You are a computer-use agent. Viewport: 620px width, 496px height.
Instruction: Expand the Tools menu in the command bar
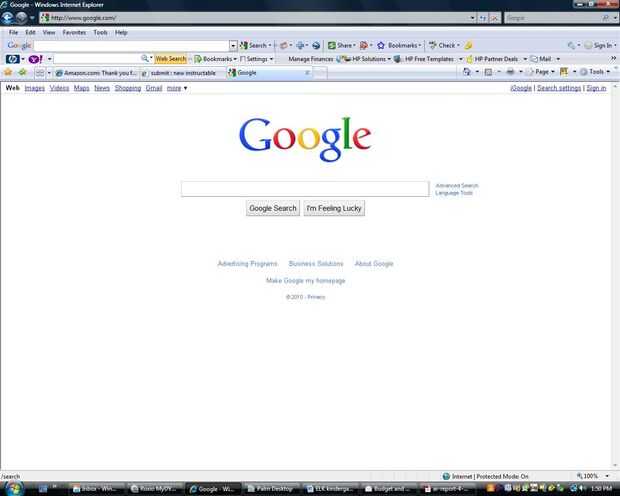pos(595,72)
